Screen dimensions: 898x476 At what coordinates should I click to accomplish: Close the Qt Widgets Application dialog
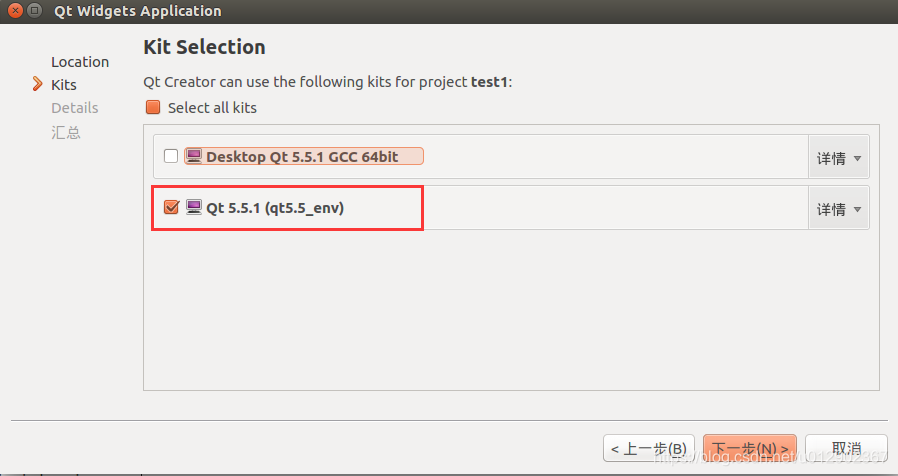13,12
